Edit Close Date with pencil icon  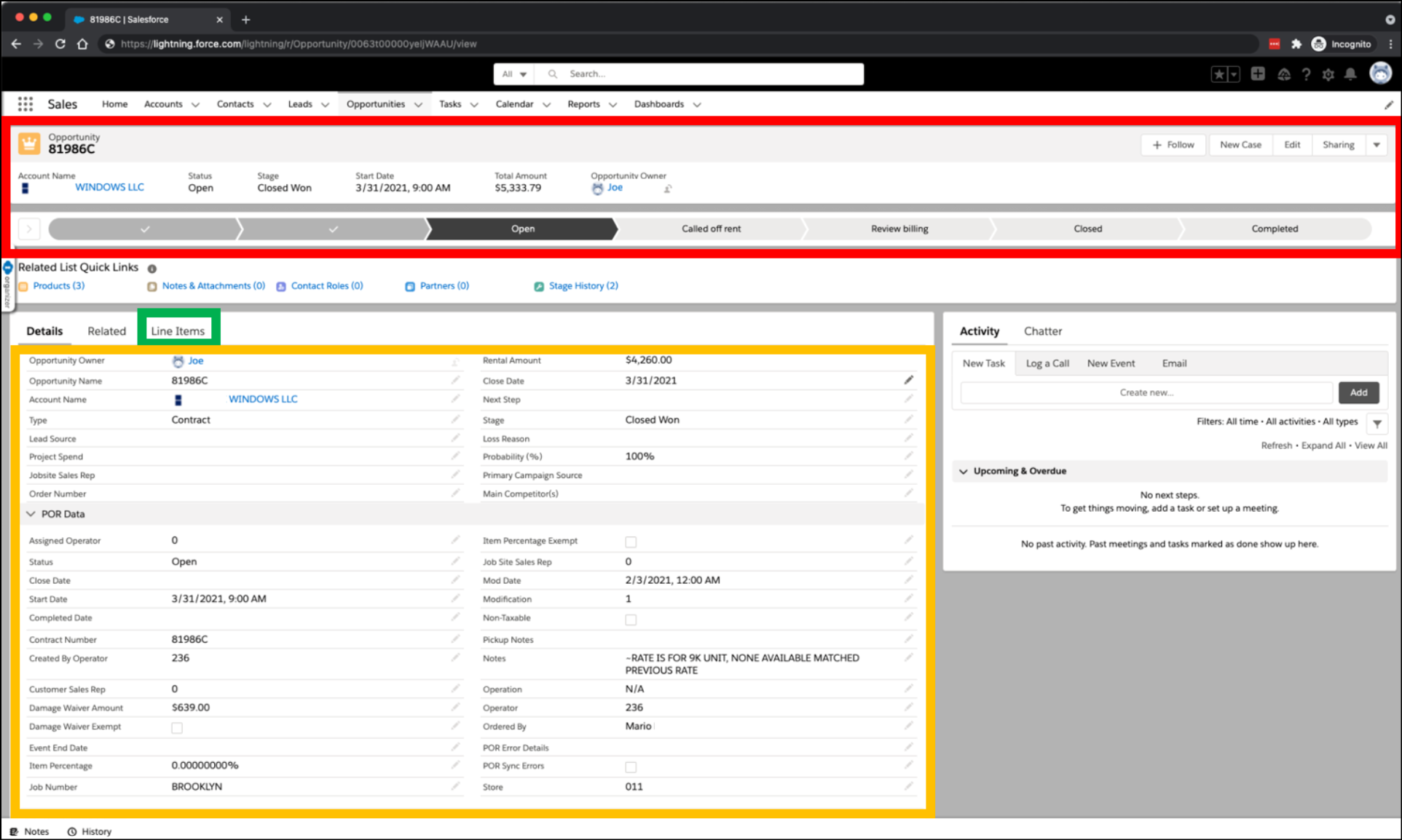click(x=908, y=380)
